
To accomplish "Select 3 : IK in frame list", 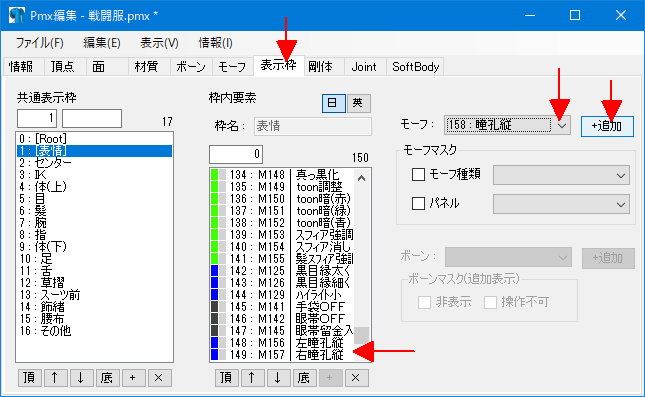I will pyautogui.click(x=94, y=175).
